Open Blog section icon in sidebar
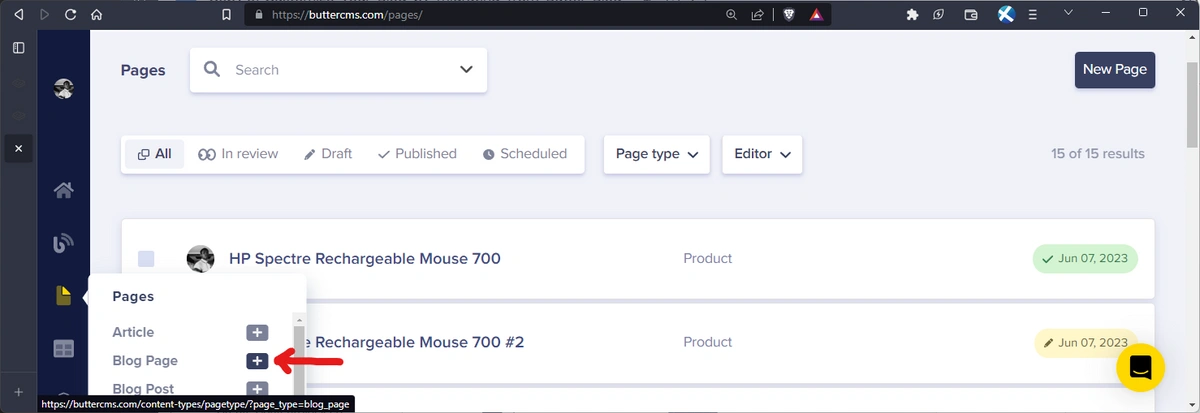Viewport: 1200px width, 413px height. (64, 243)
